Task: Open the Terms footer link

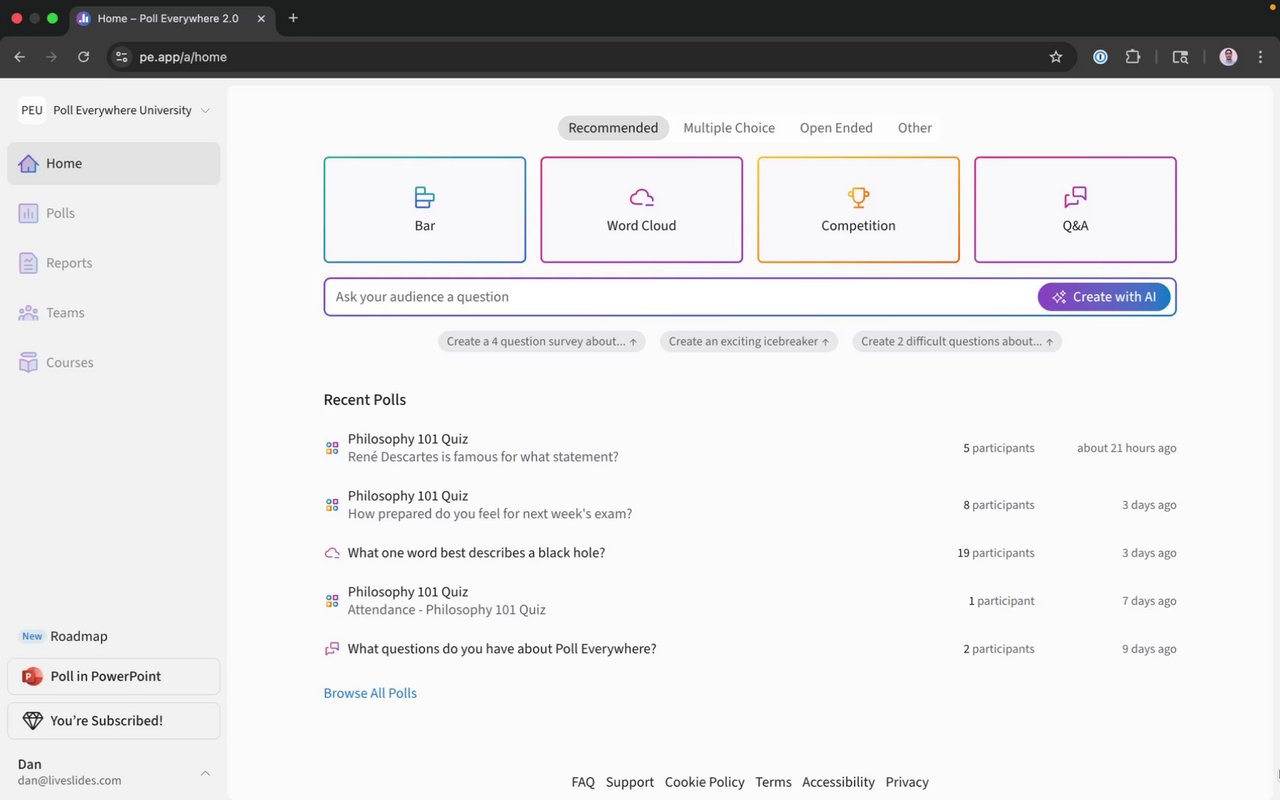Action: tap(773, 782)
